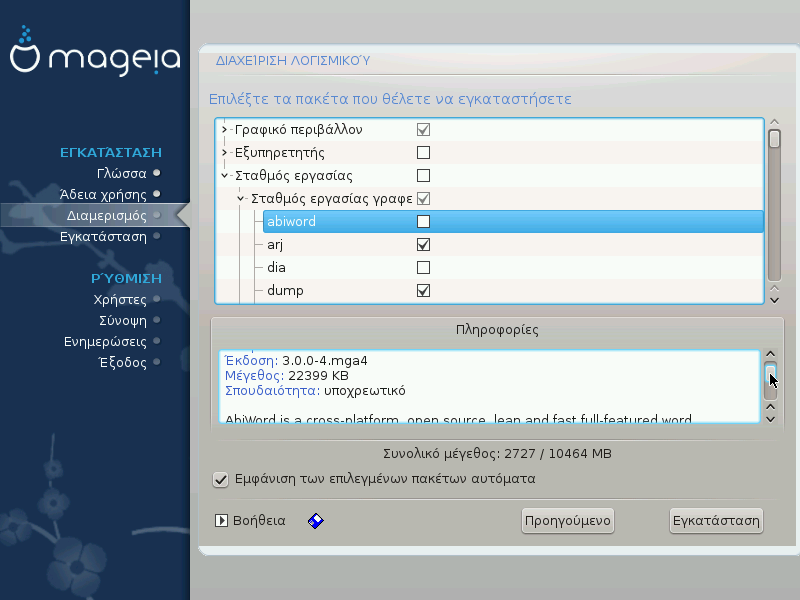The width and height of the screenshot is (800, 600).
Task: Select the dump package row
Action: (x=513, y=290)
